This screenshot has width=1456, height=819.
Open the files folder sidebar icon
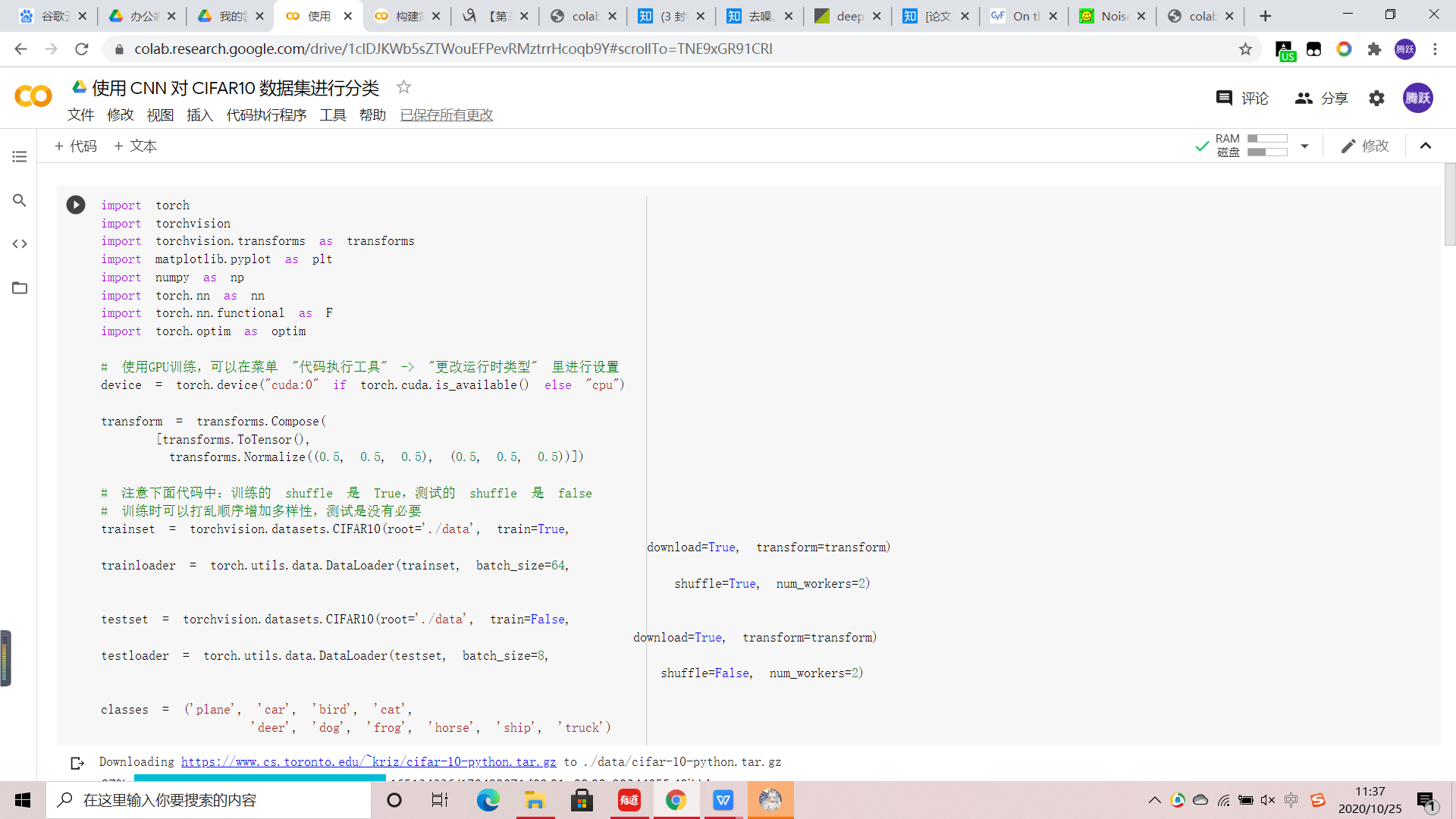coord(20,288)
